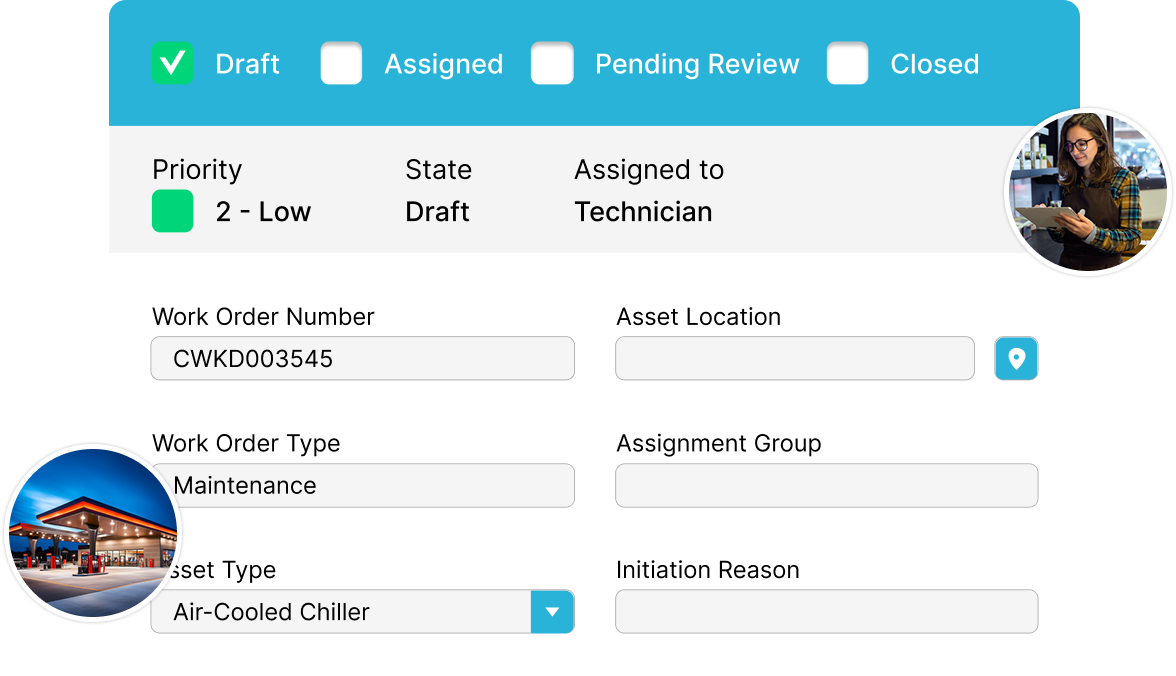Check the Assigned status checkbox
The image size is (1176, 676).
click(x=341, y=64)
